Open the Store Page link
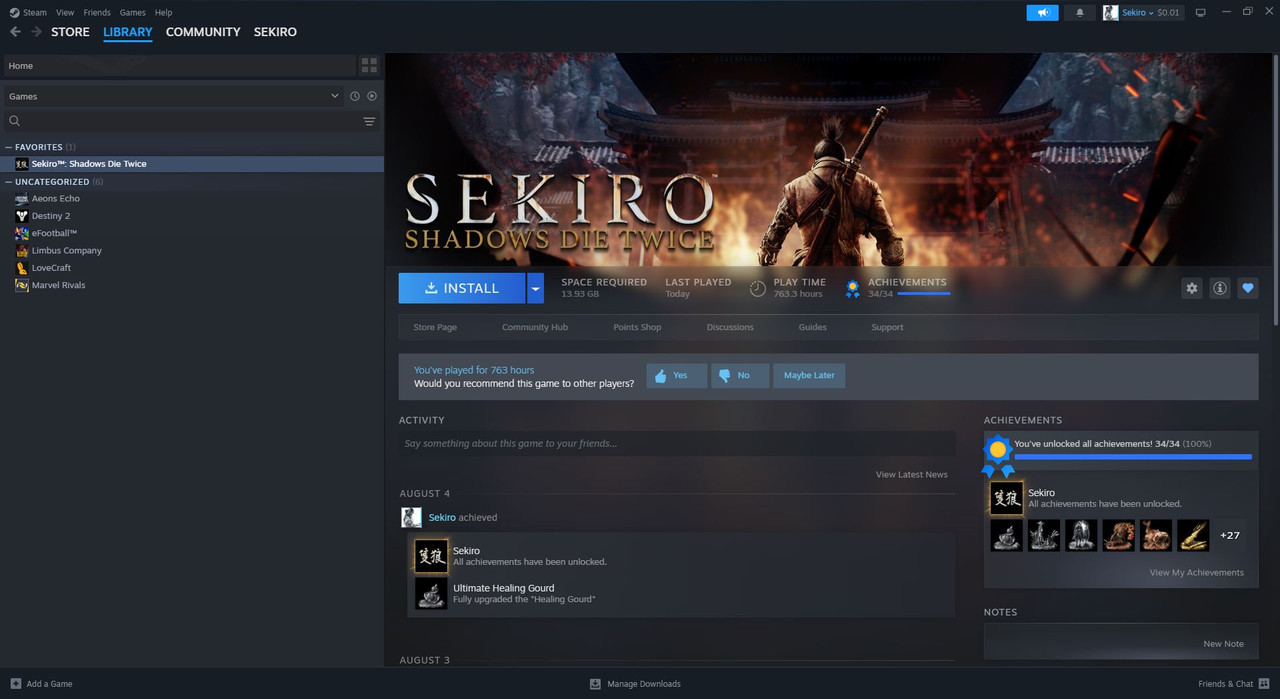 pyautogui.click(x=435, y=327)
